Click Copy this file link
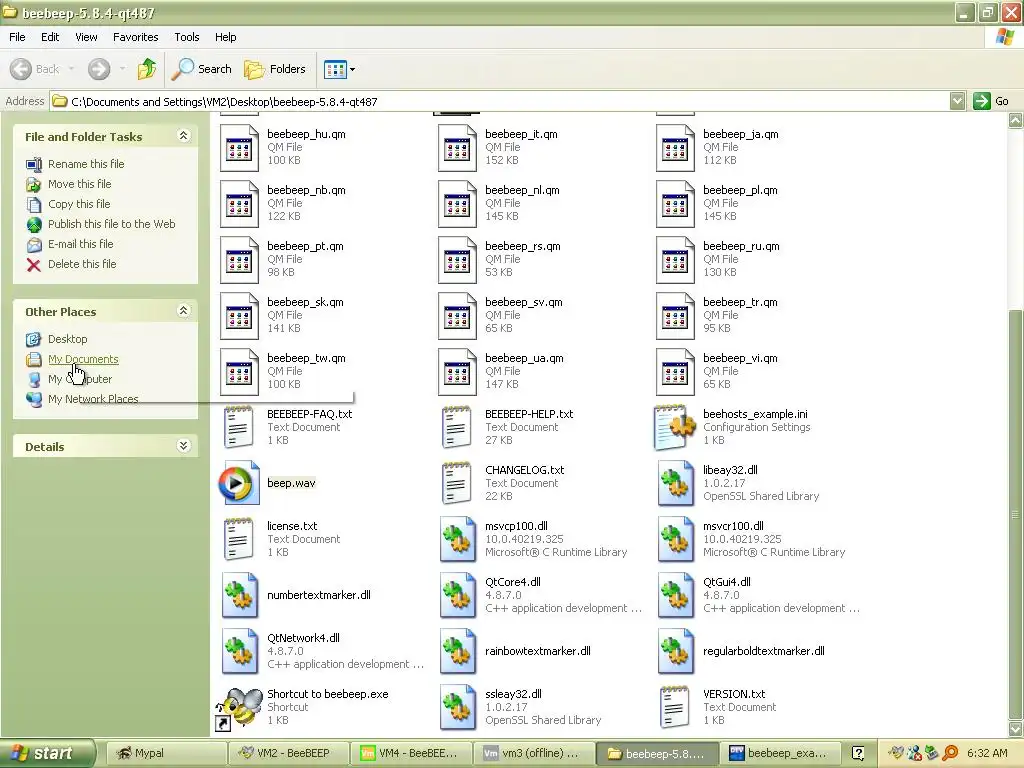The height and width of the screenshot is (768, 1024). point(79,204)
